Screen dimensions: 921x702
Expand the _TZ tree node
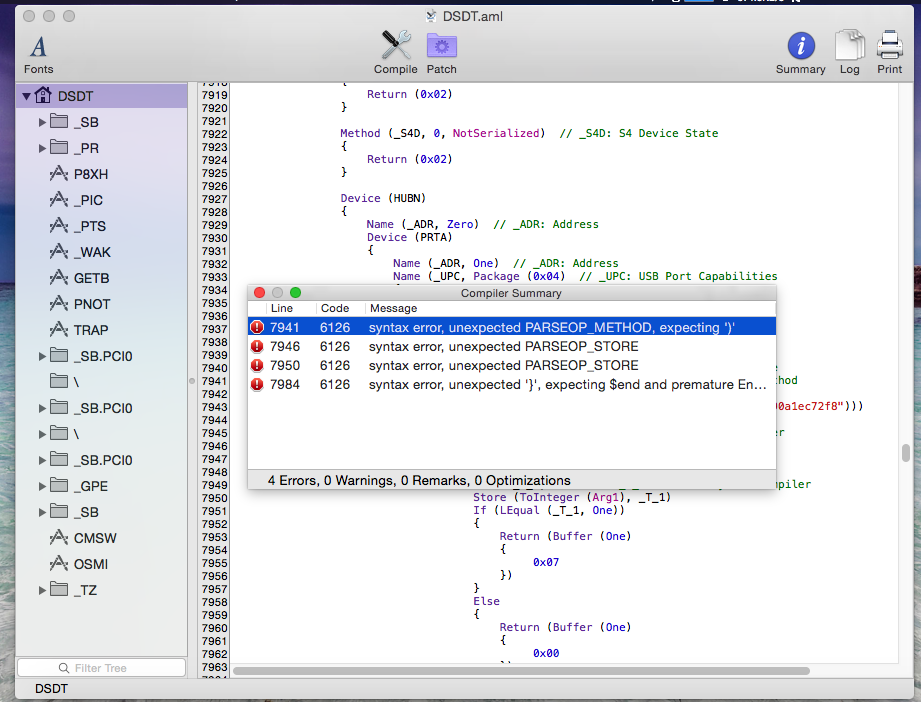point(43,590)
